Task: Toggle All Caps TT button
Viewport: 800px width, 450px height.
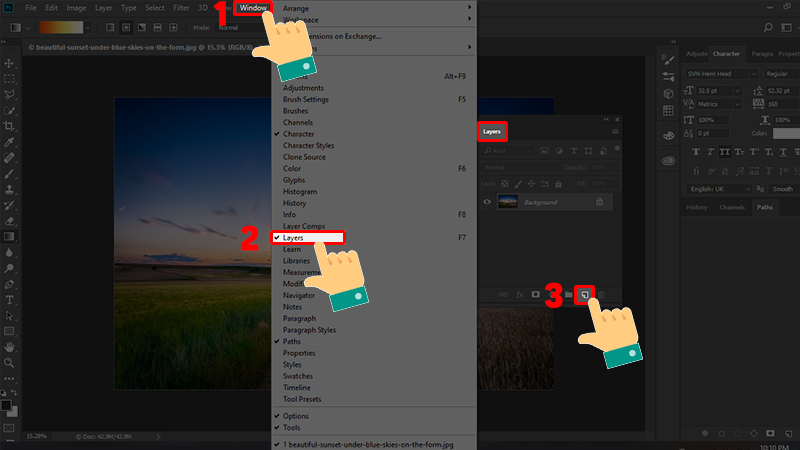Action: 724,152
